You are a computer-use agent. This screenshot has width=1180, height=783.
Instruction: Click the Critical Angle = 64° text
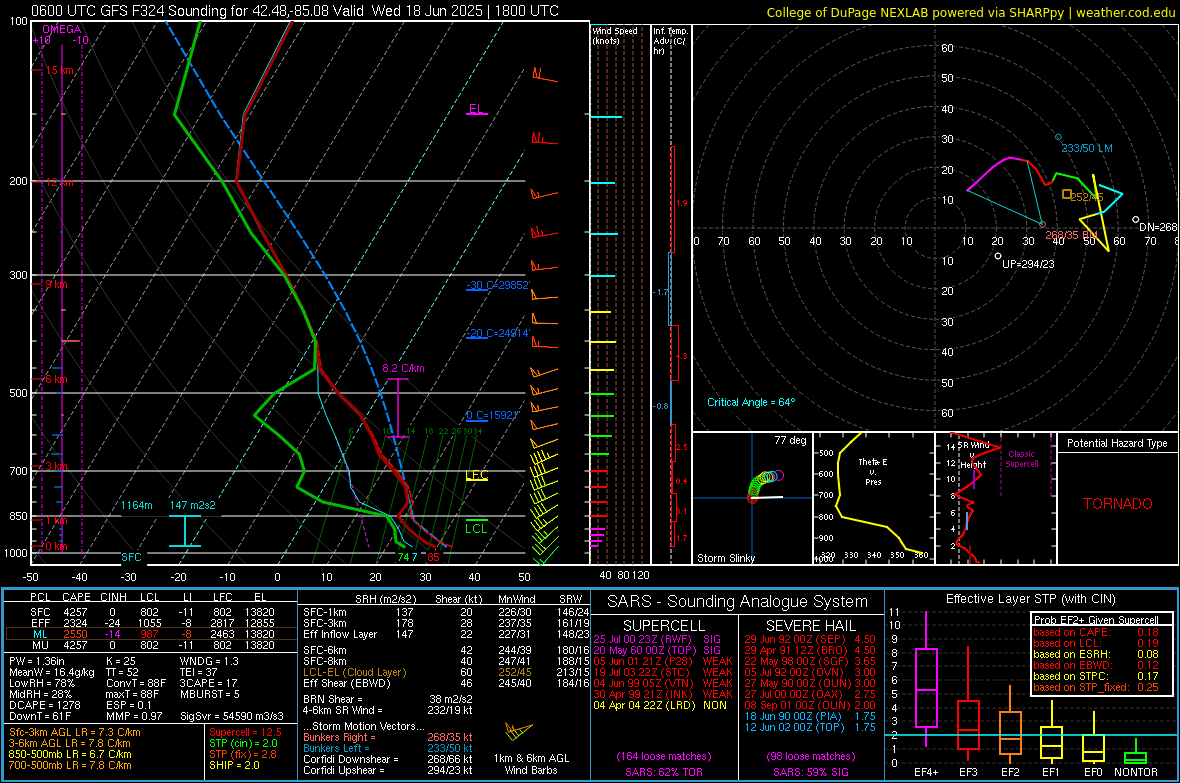[x=751, y=402]
